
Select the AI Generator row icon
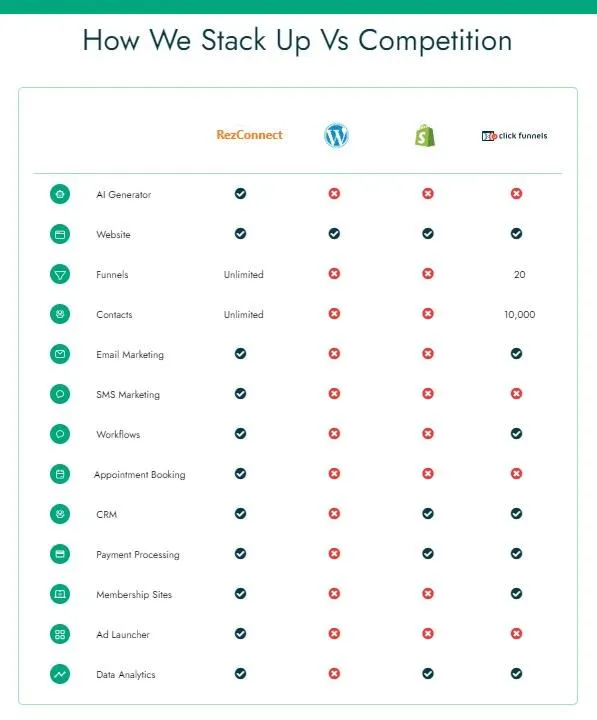[x=60, y=194]
